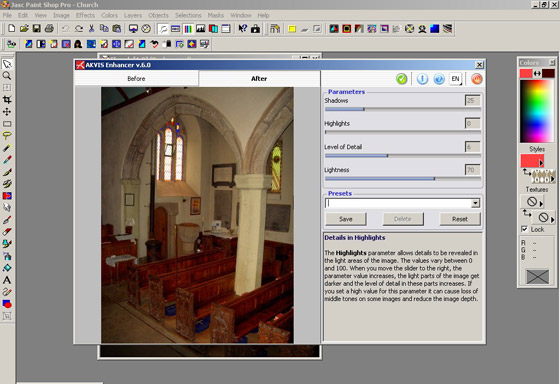The width and height of the screenshot is (560, 384).
Task: Click the lock toolbar icon
Action: [x=255, y=29]
